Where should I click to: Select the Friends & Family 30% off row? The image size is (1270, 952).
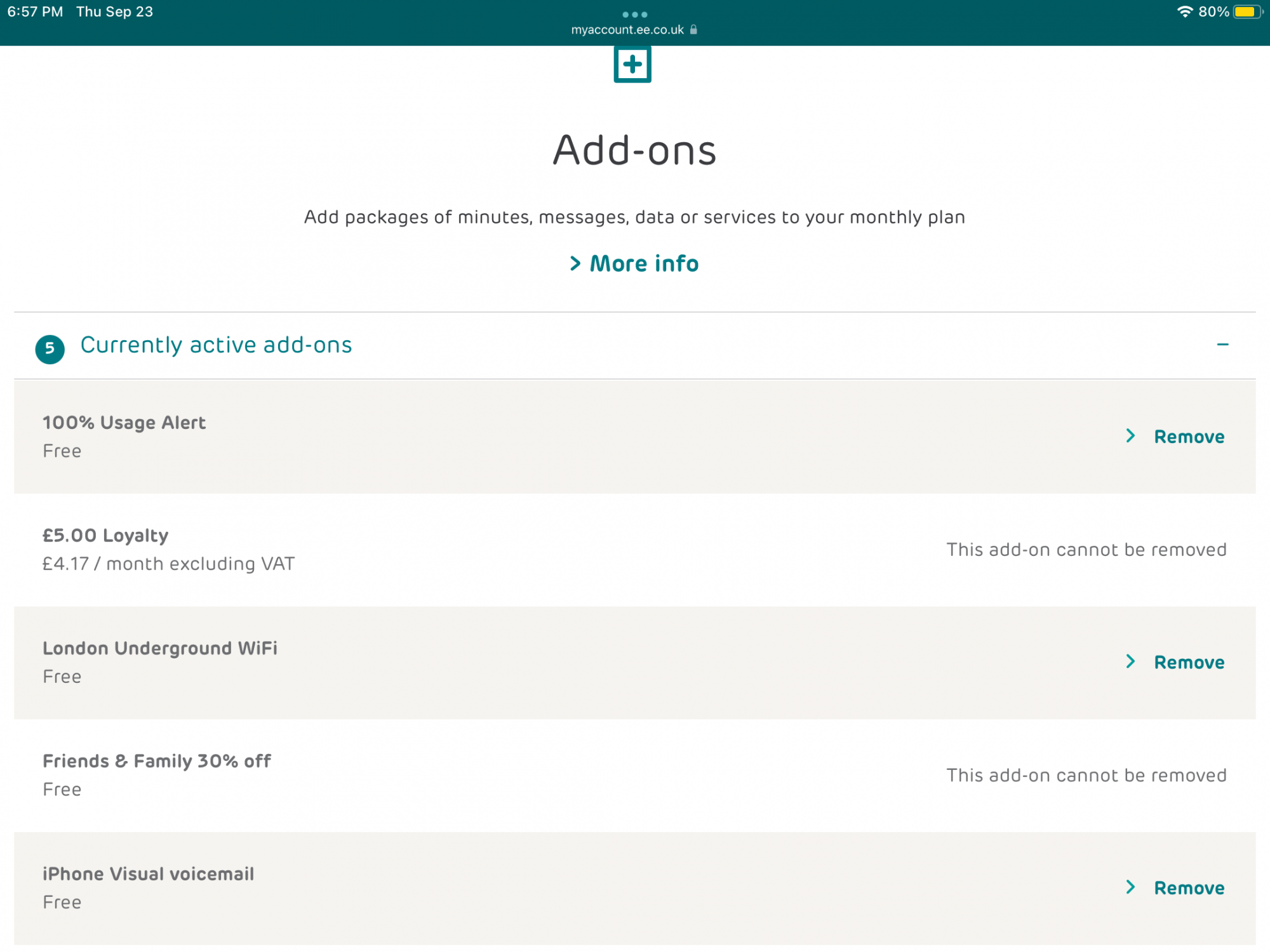point(156,761)
